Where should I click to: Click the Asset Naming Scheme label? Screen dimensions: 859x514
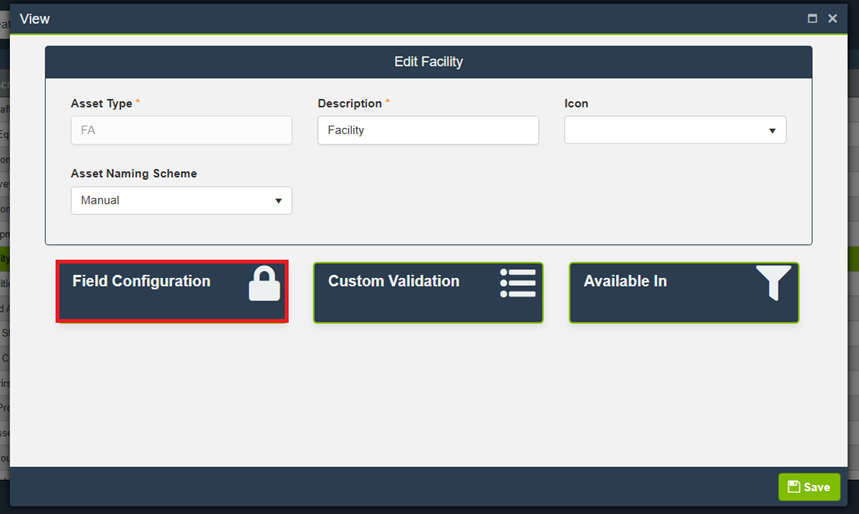pyautogui.click(x=134, y=174)
